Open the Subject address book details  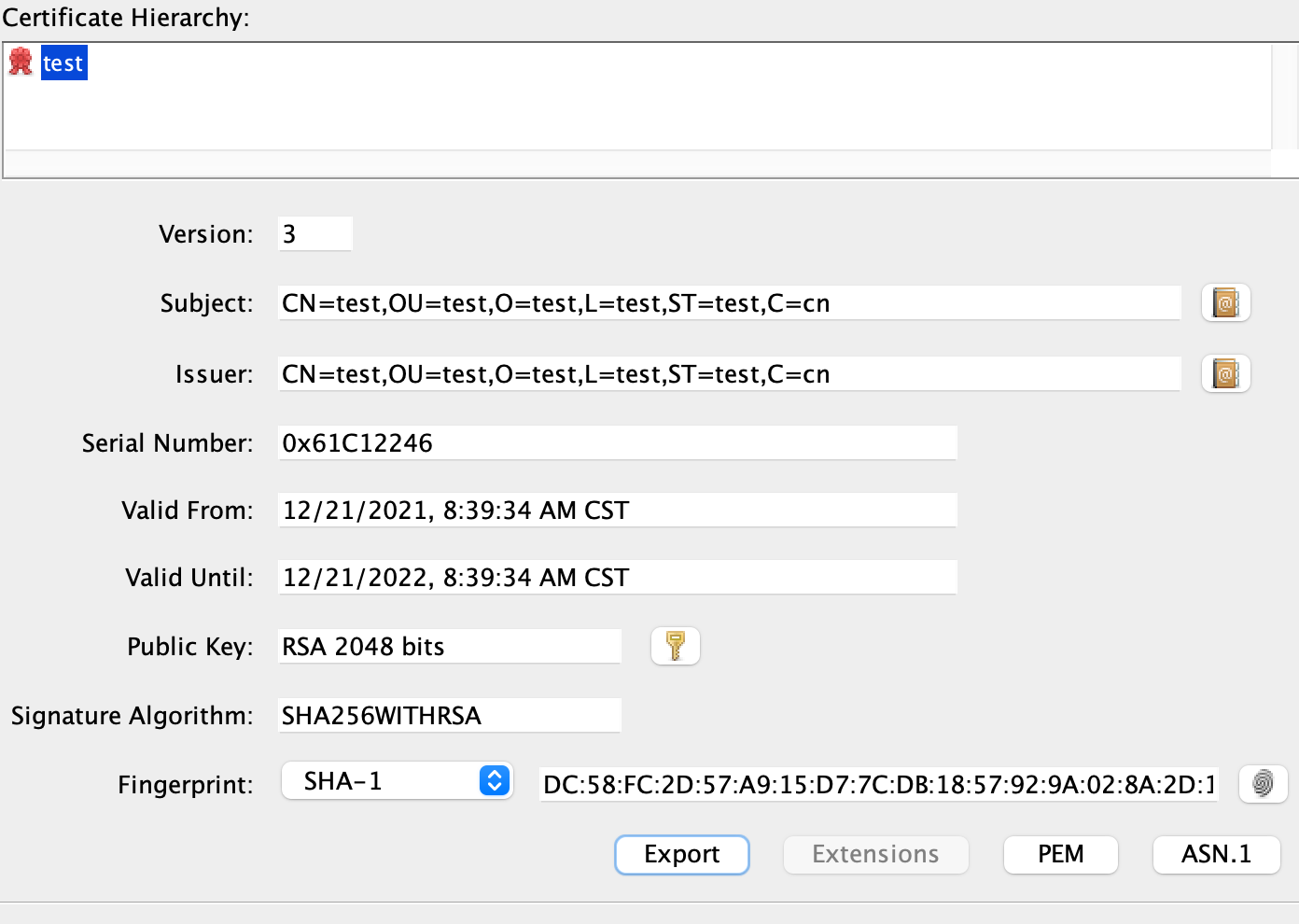pyautogui.click(x=1225, y=302)
